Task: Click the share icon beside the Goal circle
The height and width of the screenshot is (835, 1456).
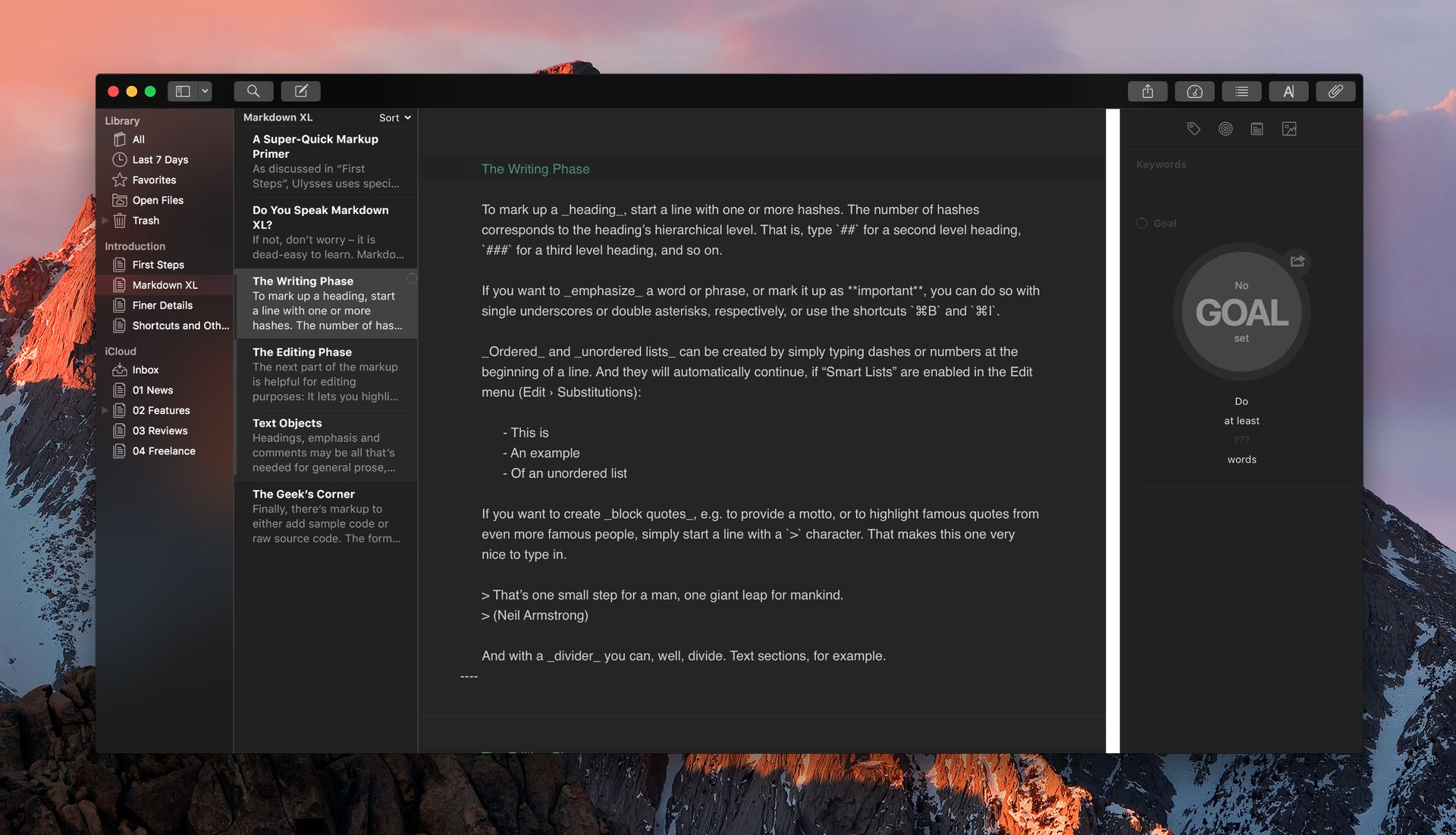Action: (1298, 262)
